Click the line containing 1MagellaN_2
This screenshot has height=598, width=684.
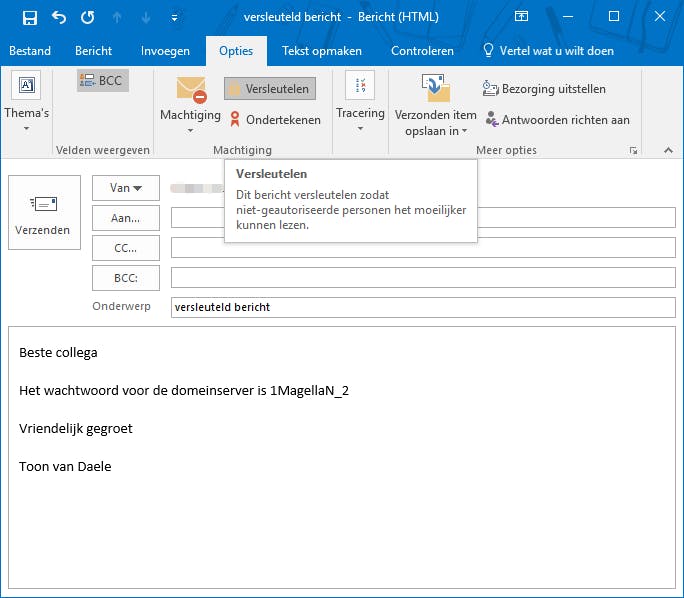(x=184, y=390)
